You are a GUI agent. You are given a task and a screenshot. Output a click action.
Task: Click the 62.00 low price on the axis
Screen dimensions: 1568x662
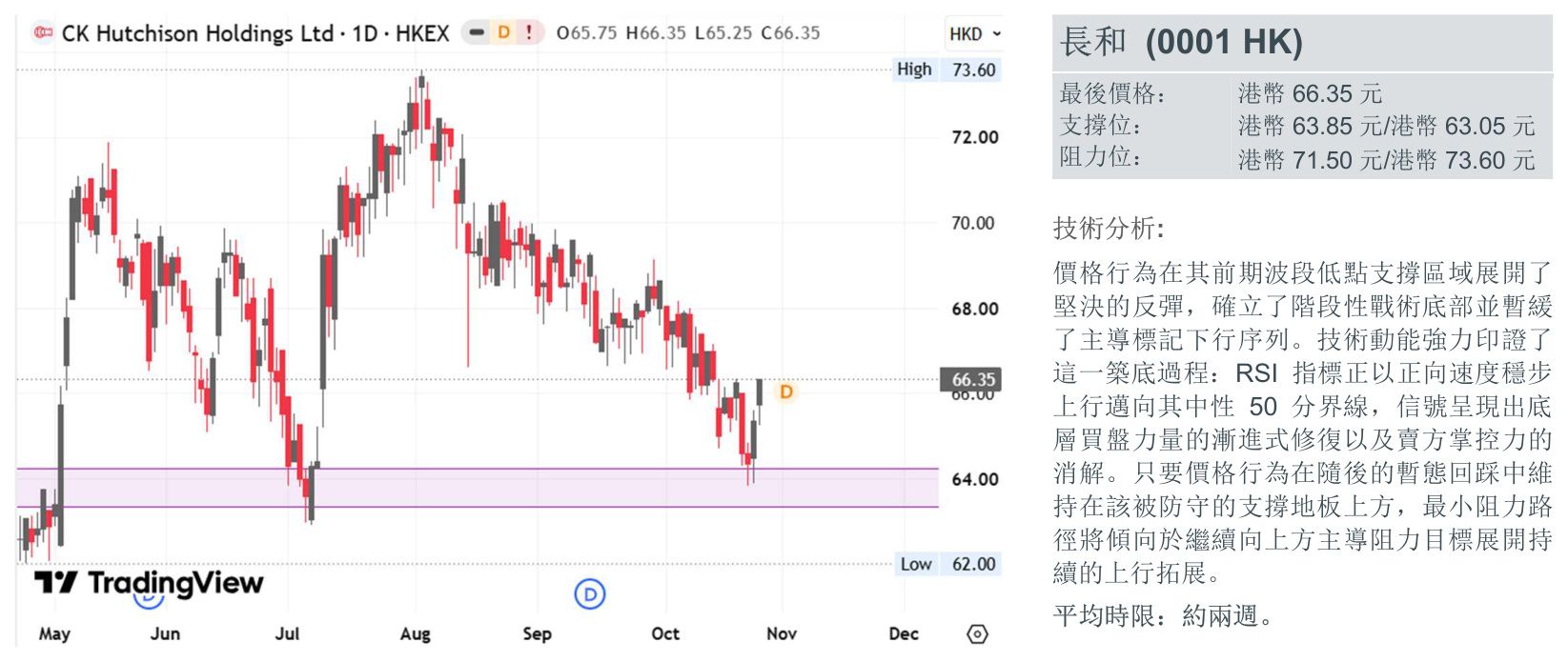(x=973, y=565)
